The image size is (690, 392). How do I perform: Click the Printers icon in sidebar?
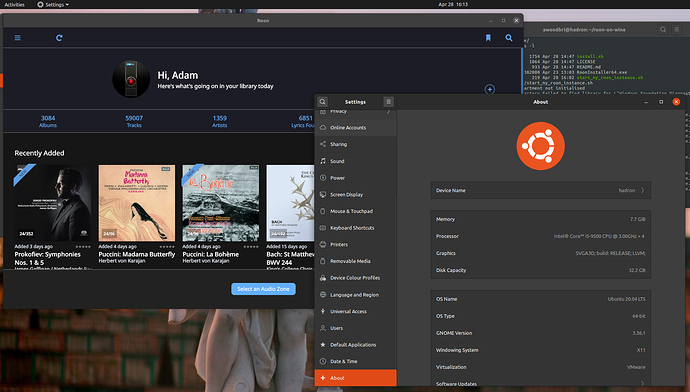tap(323, 244)
